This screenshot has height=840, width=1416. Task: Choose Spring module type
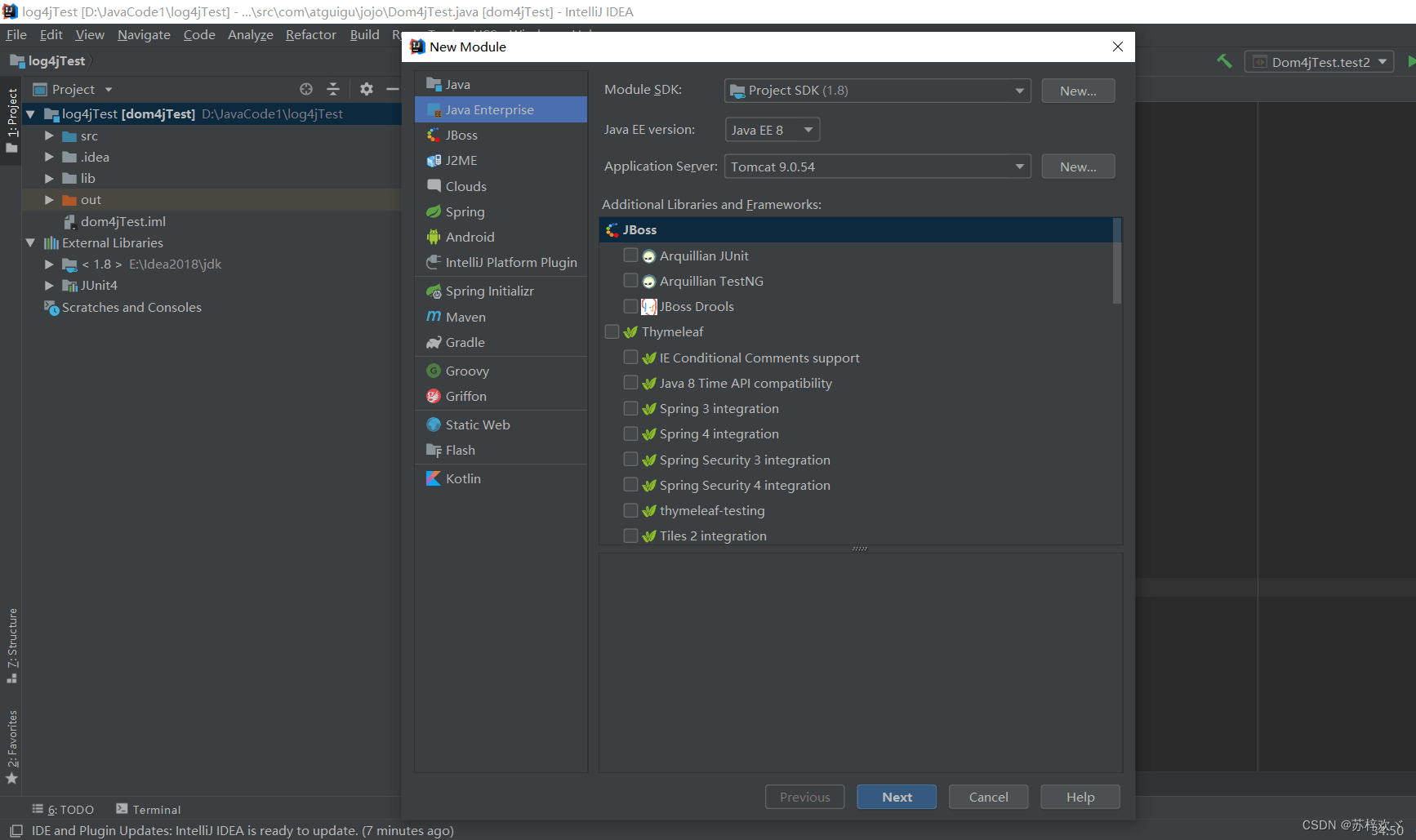click(x=501, y=211)
